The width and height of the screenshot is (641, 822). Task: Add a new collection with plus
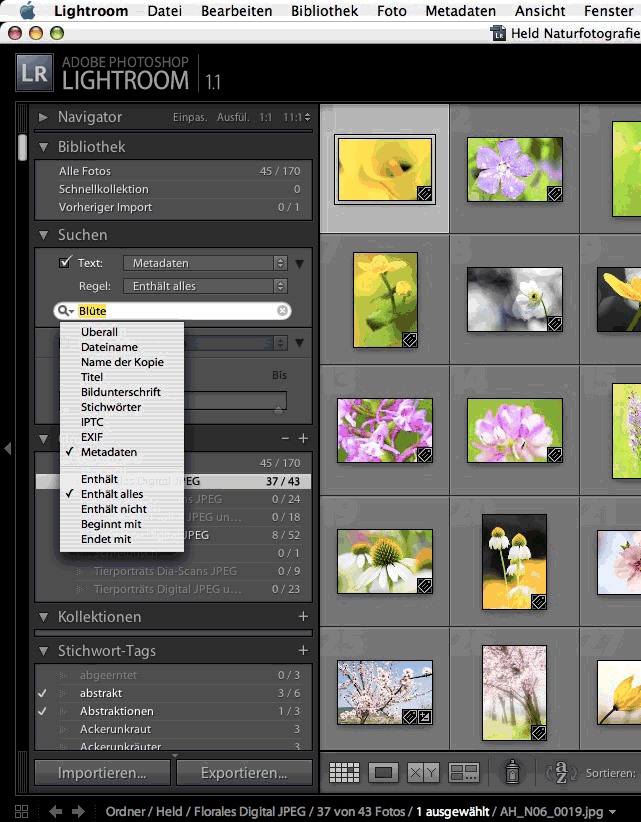[x=303, y=616]
